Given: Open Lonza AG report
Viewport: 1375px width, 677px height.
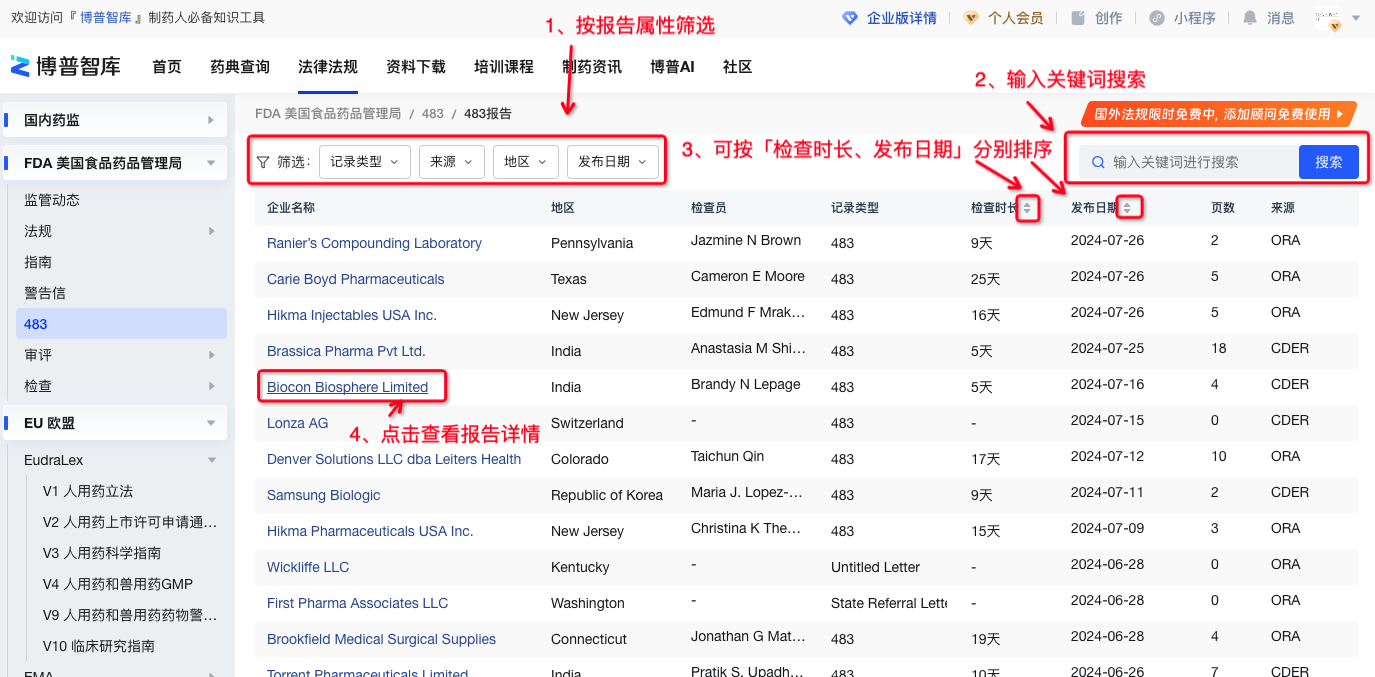Looking at the screenshot, I should point(297,423).
